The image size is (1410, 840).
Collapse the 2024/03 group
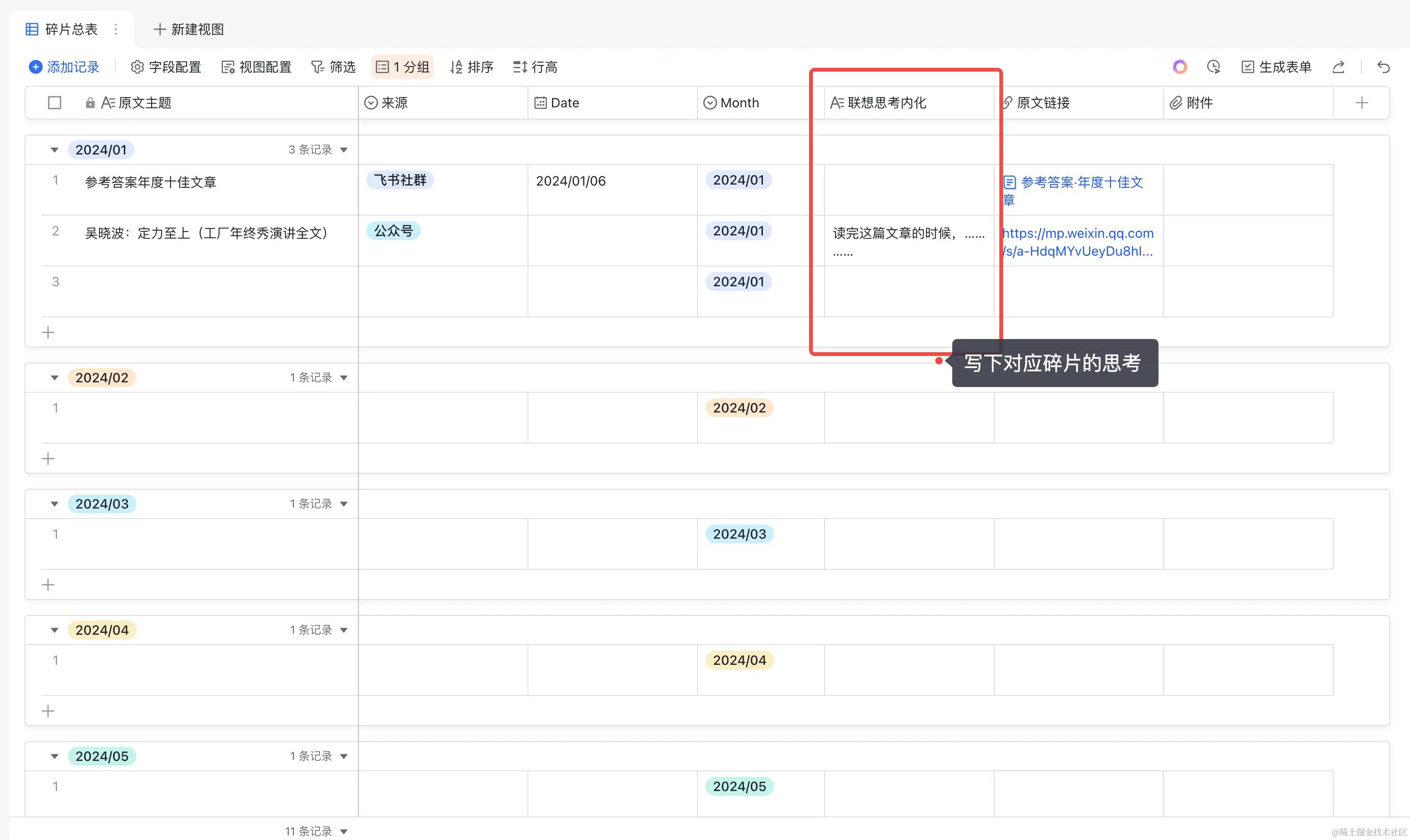pos(54,504)
